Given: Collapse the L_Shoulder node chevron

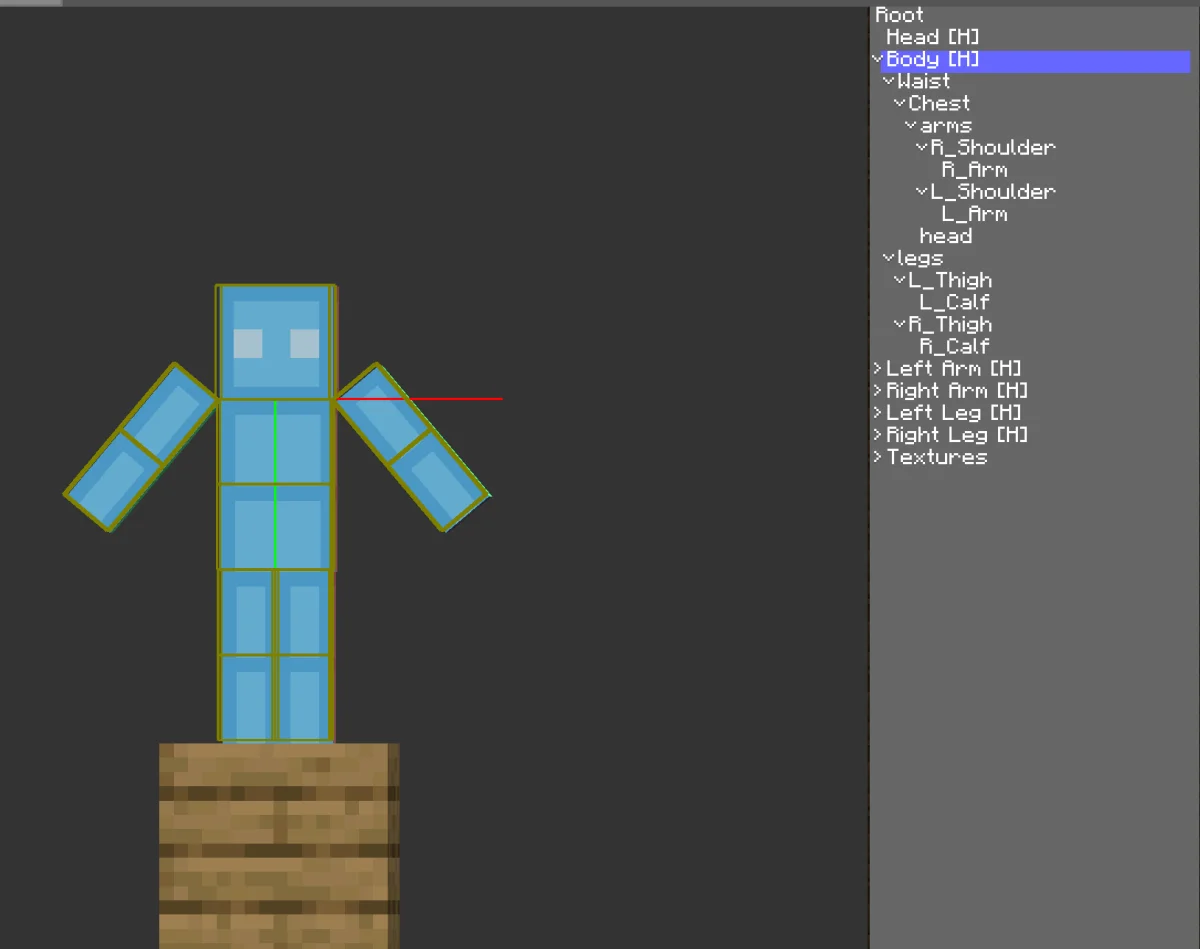Looking at the screenshot, I should pos(922,192).
